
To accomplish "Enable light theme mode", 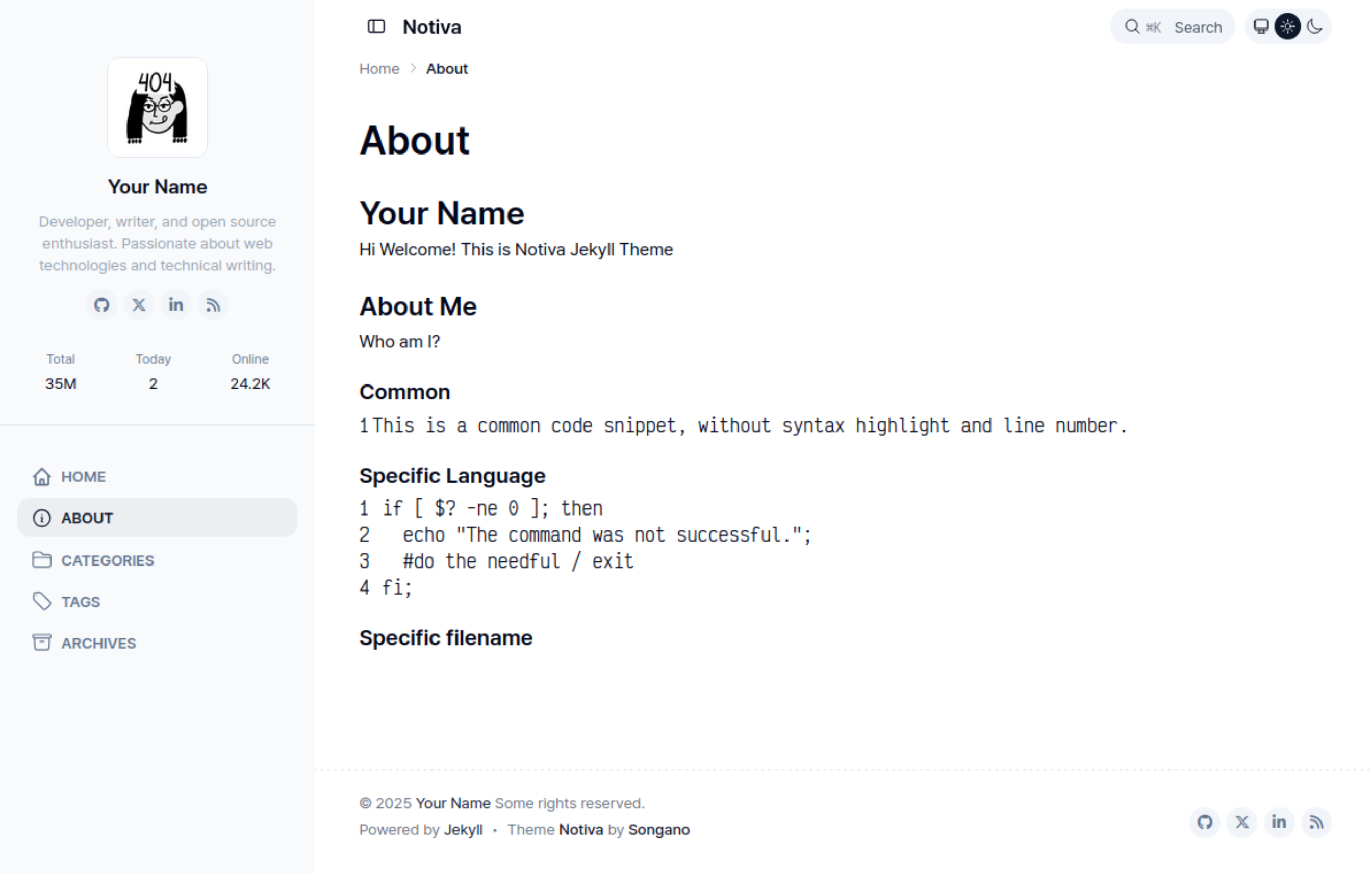I will [x=1288, y=27].
